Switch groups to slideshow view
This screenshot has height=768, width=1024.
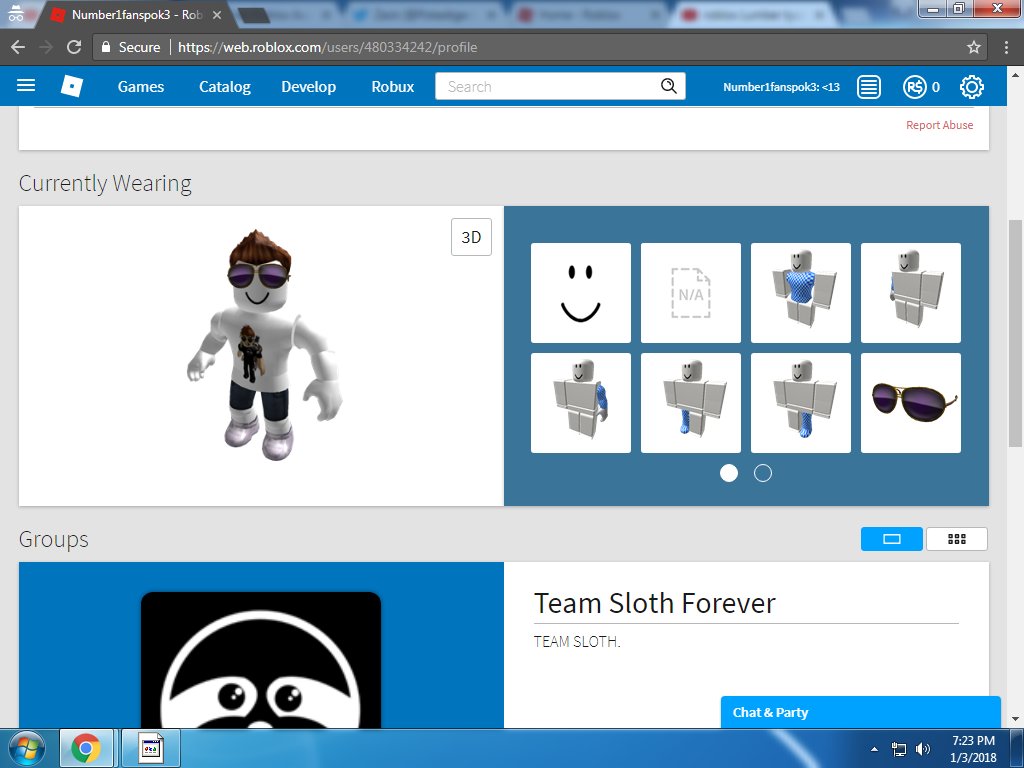(x=891, y=539)
